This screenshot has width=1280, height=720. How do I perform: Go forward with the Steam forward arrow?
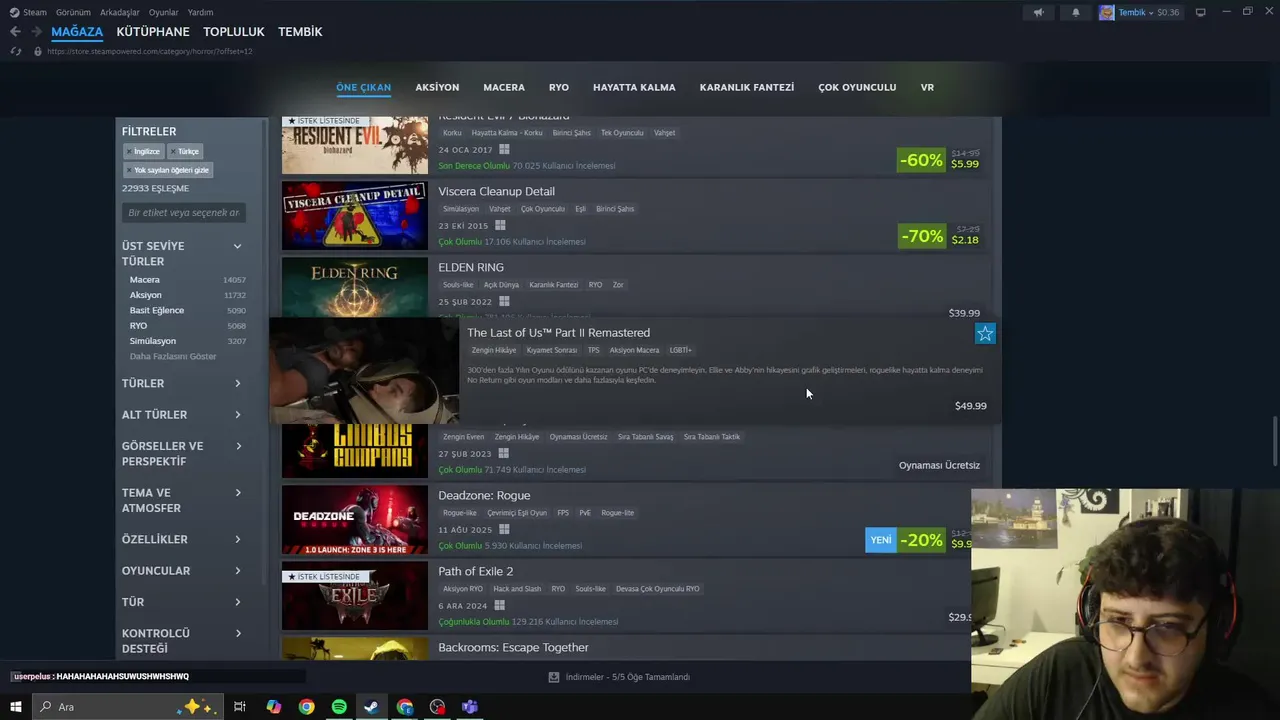tap(37, 32)
